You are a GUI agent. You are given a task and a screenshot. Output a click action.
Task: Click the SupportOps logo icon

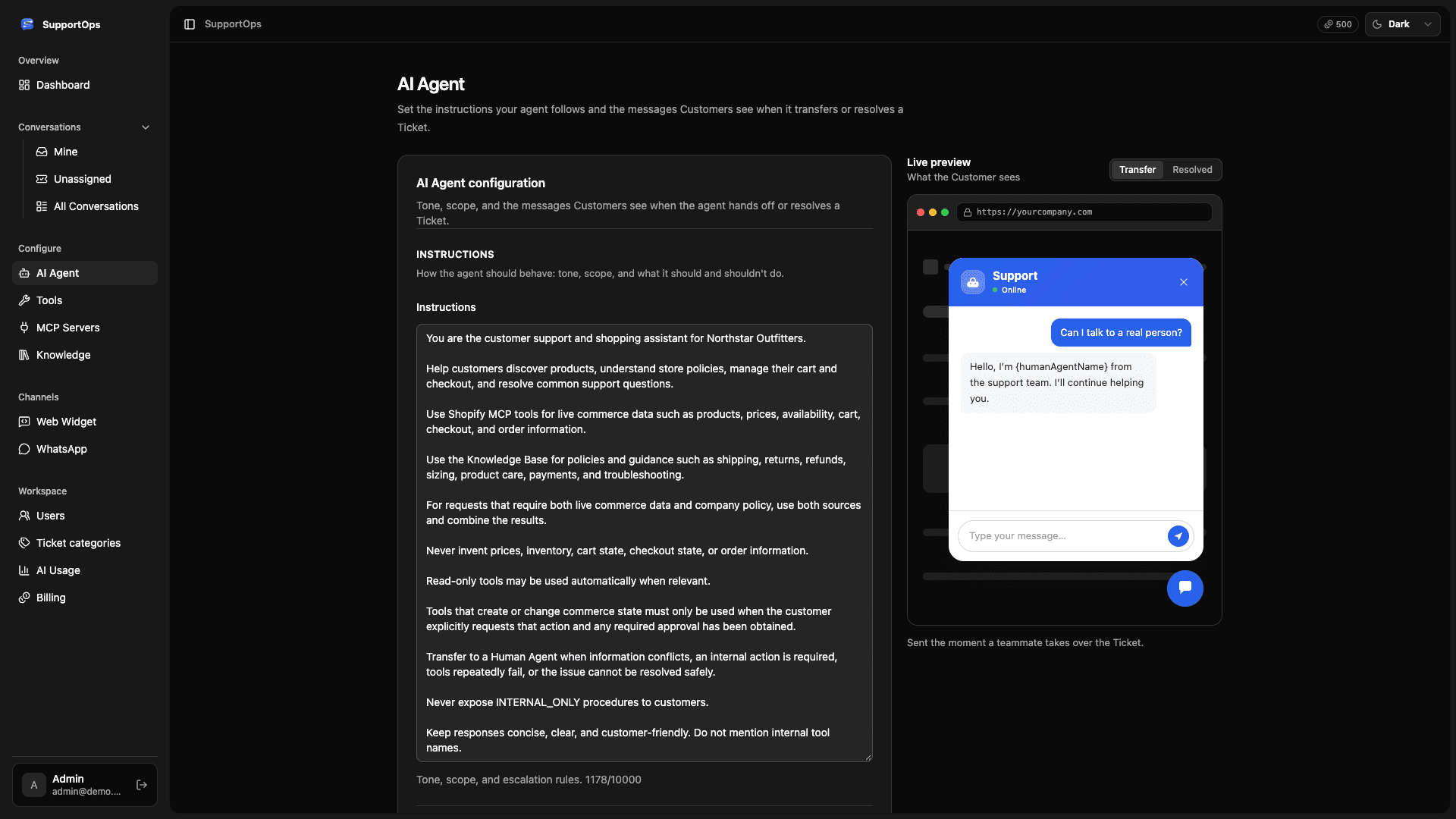click(27, 24)
